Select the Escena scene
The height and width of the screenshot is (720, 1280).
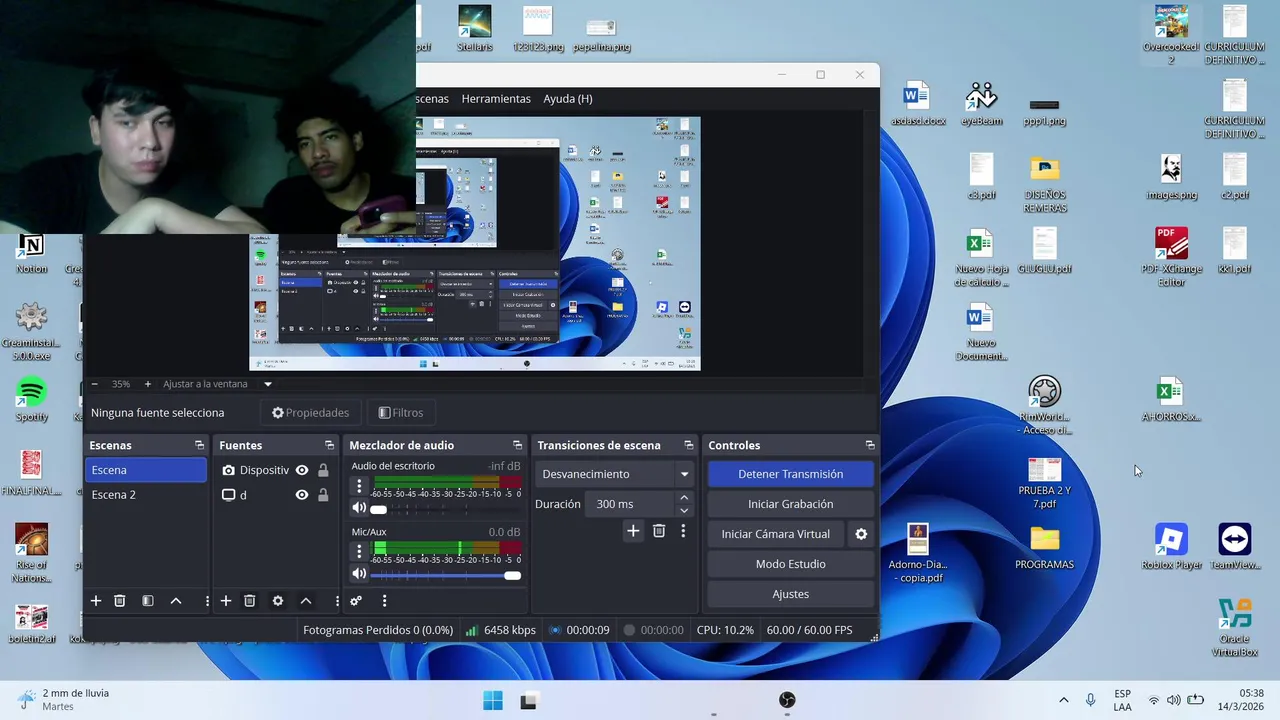(146, 470)
